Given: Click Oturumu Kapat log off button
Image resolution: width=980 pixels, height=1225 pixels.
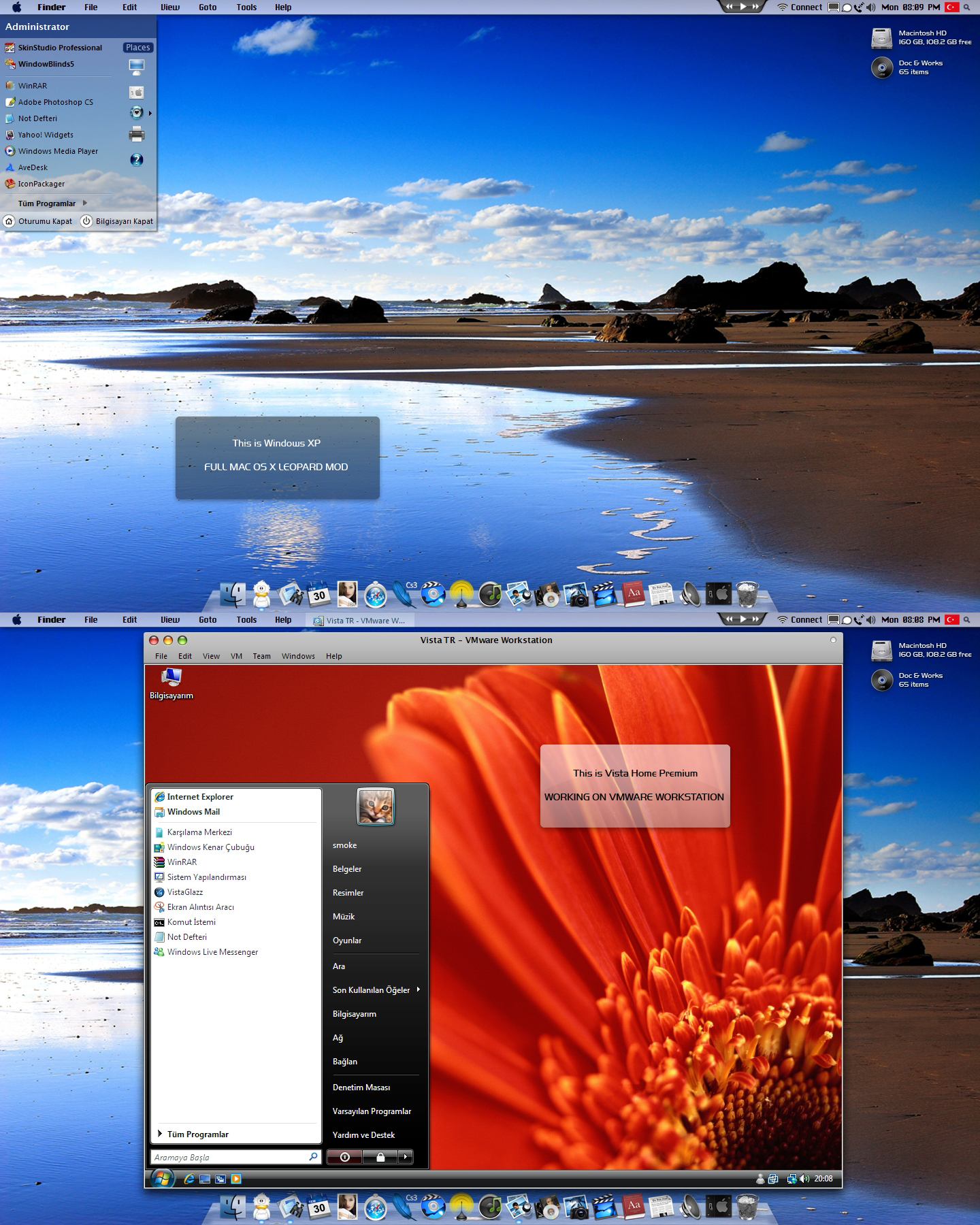Looking at the screenshot, I should click(38, 221).
